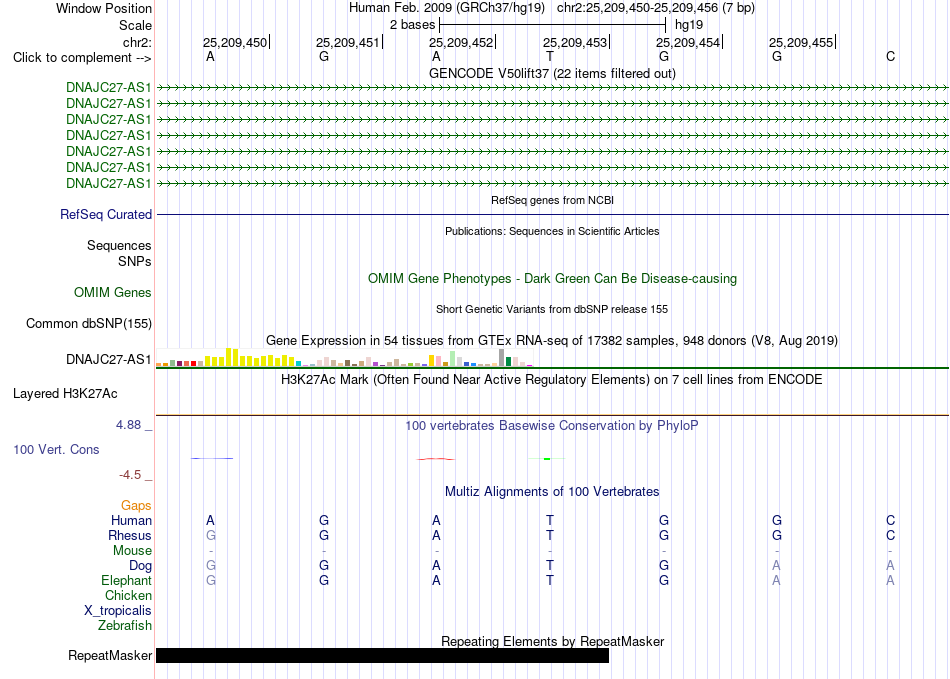The height and width of the screenshot is (679, 950).
Task: Click the 4.88 PhyloP upper limit value
Action: [128, 425]
